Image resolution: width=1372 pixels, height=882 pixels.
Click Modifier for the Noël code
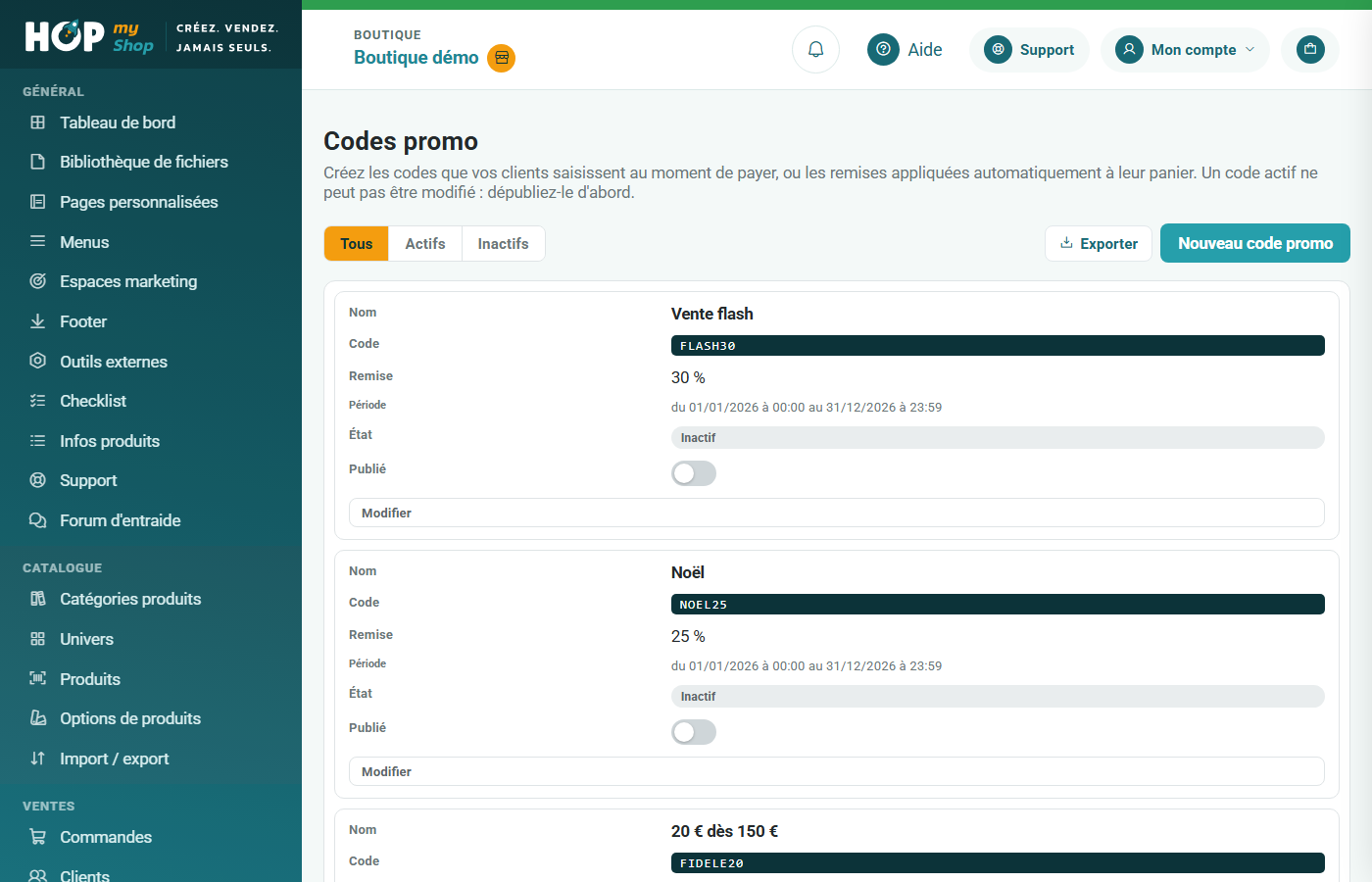click(837, 771)
